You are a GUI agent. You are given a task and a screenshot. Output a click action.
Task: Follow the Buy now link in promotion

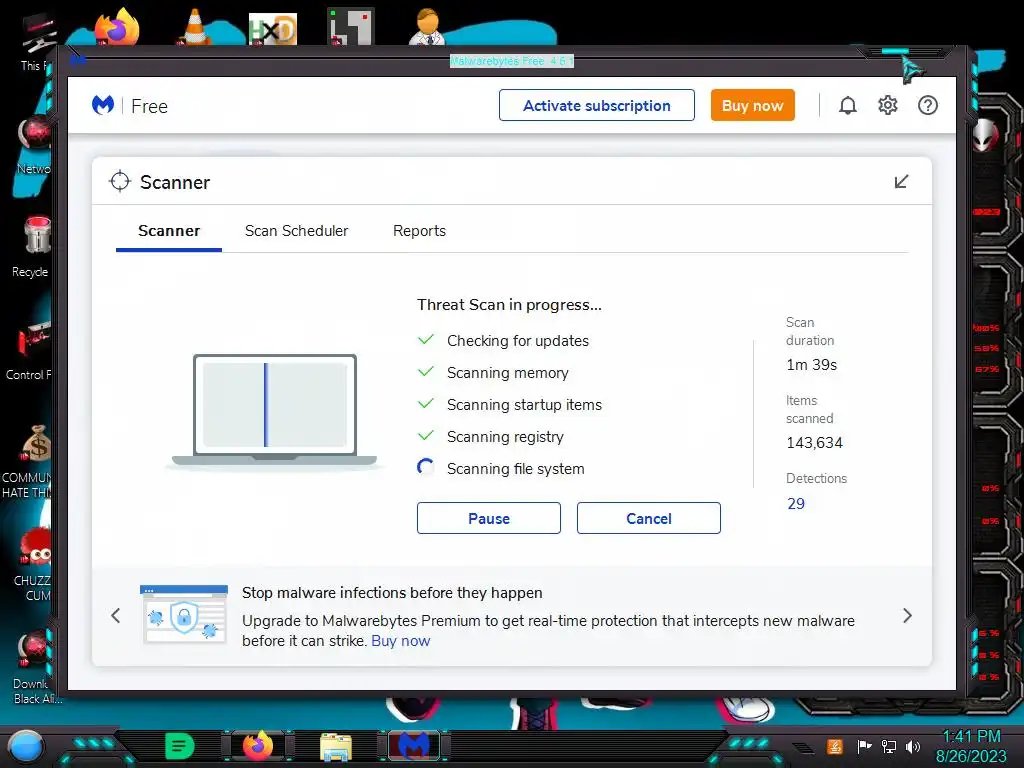(x=400, y=641)
